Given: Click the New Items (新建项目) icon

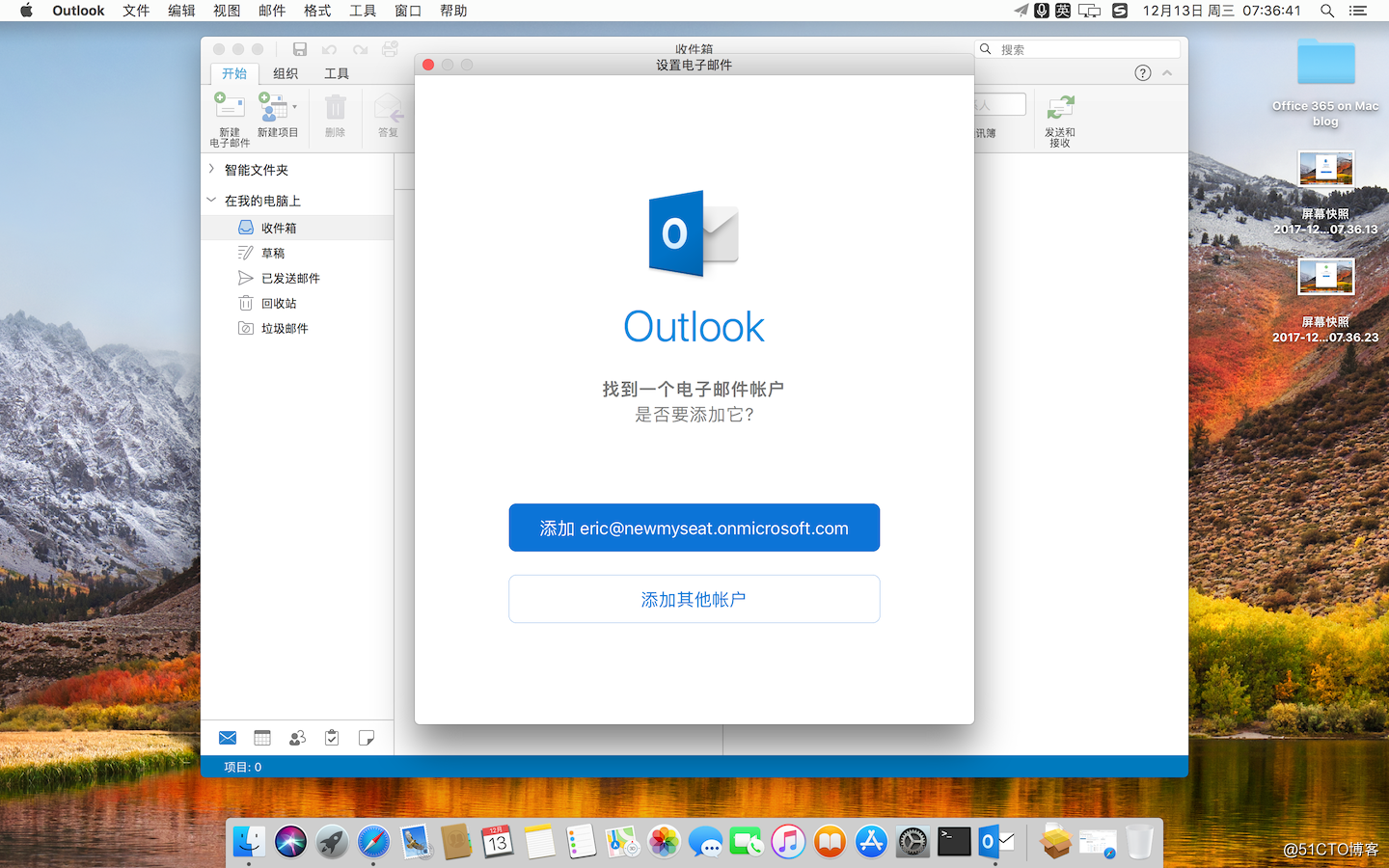Looking at the screenshot, I should (273, 107).
